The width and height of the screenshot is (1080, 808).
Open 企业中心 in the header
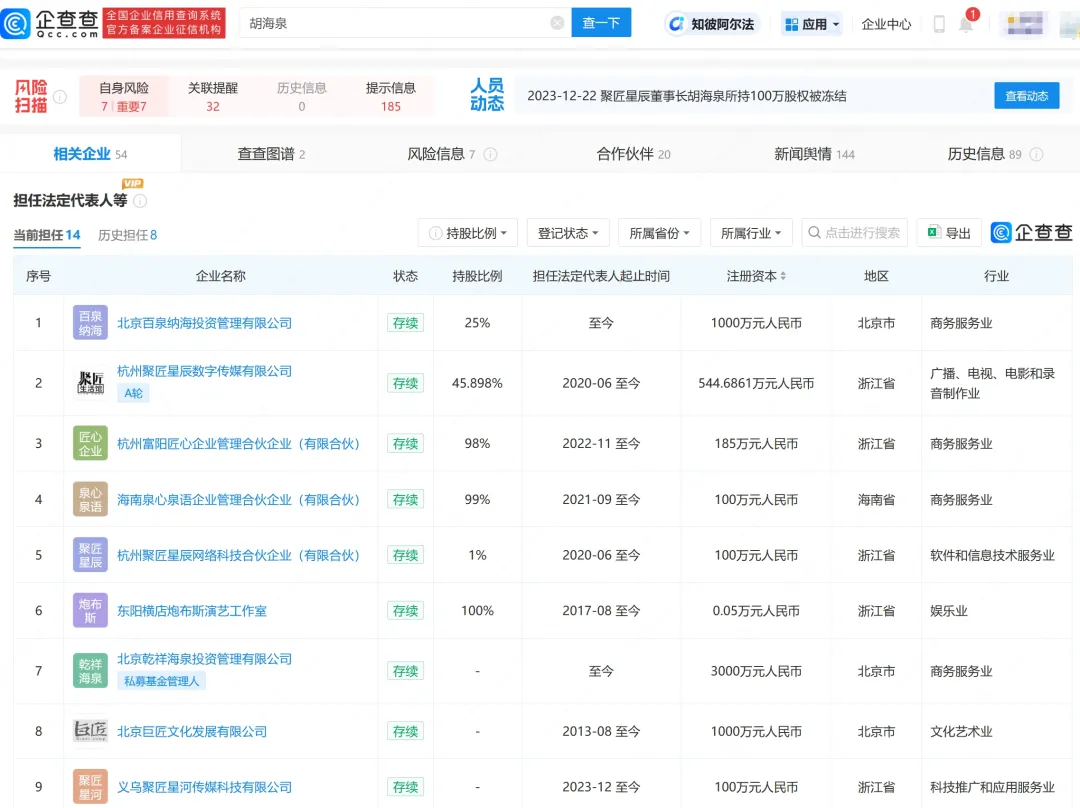click(x=886, y=24)
